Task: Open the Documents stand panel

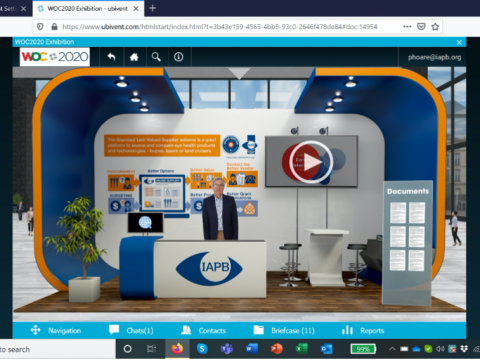Action: coord(408,242)
